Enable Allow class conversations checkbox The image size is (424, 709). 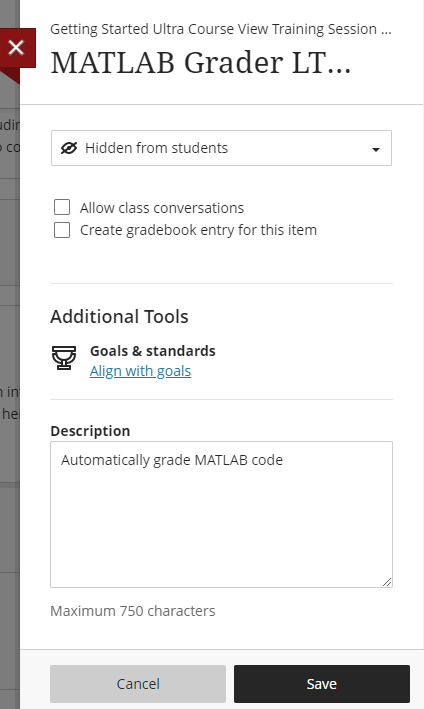tap(62, 207)
